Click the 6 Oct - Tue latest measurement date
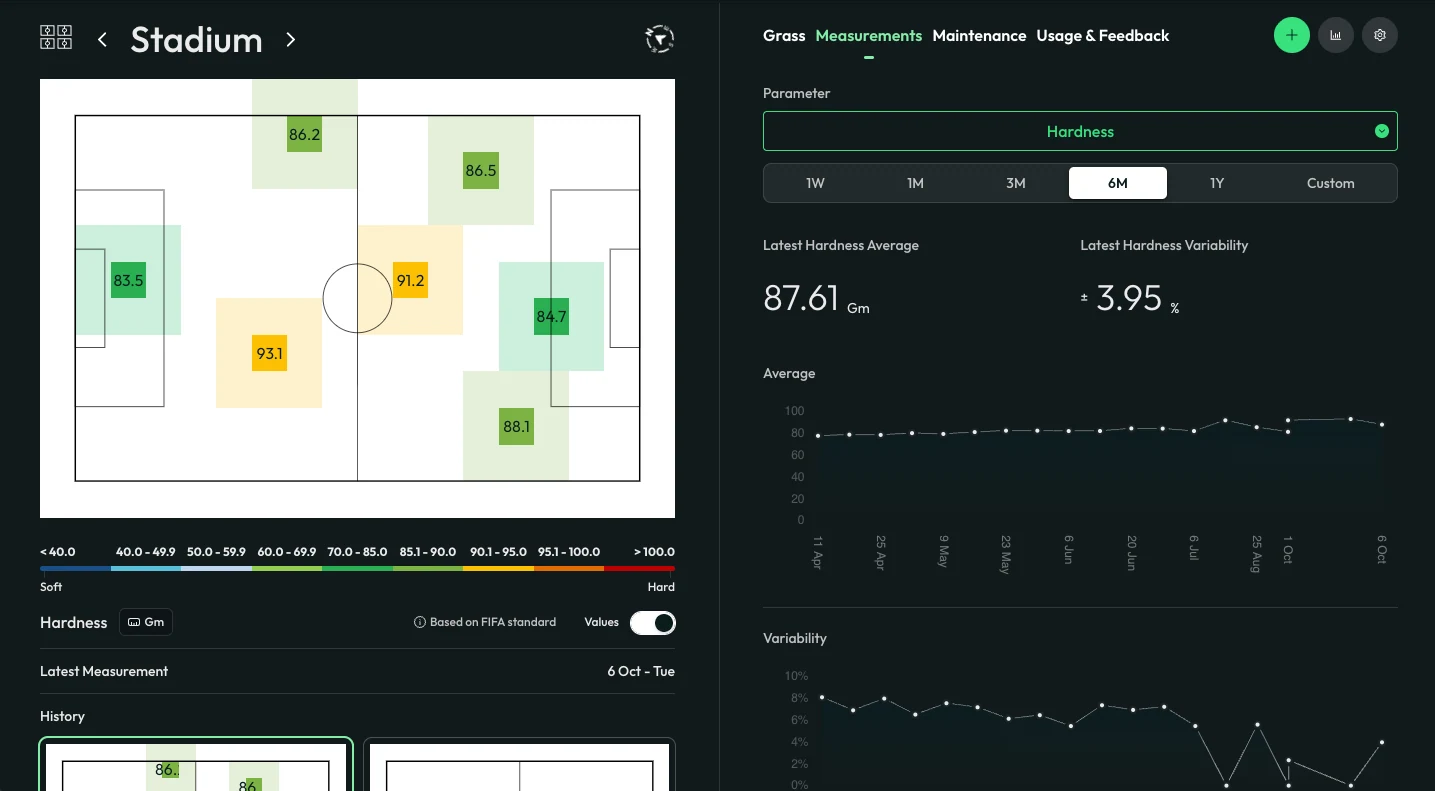 tap(641, 671)
